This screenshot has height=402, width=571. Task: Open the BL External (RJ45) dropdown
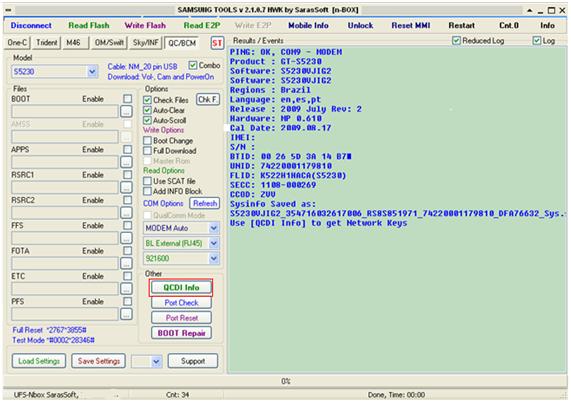(214, 243)
